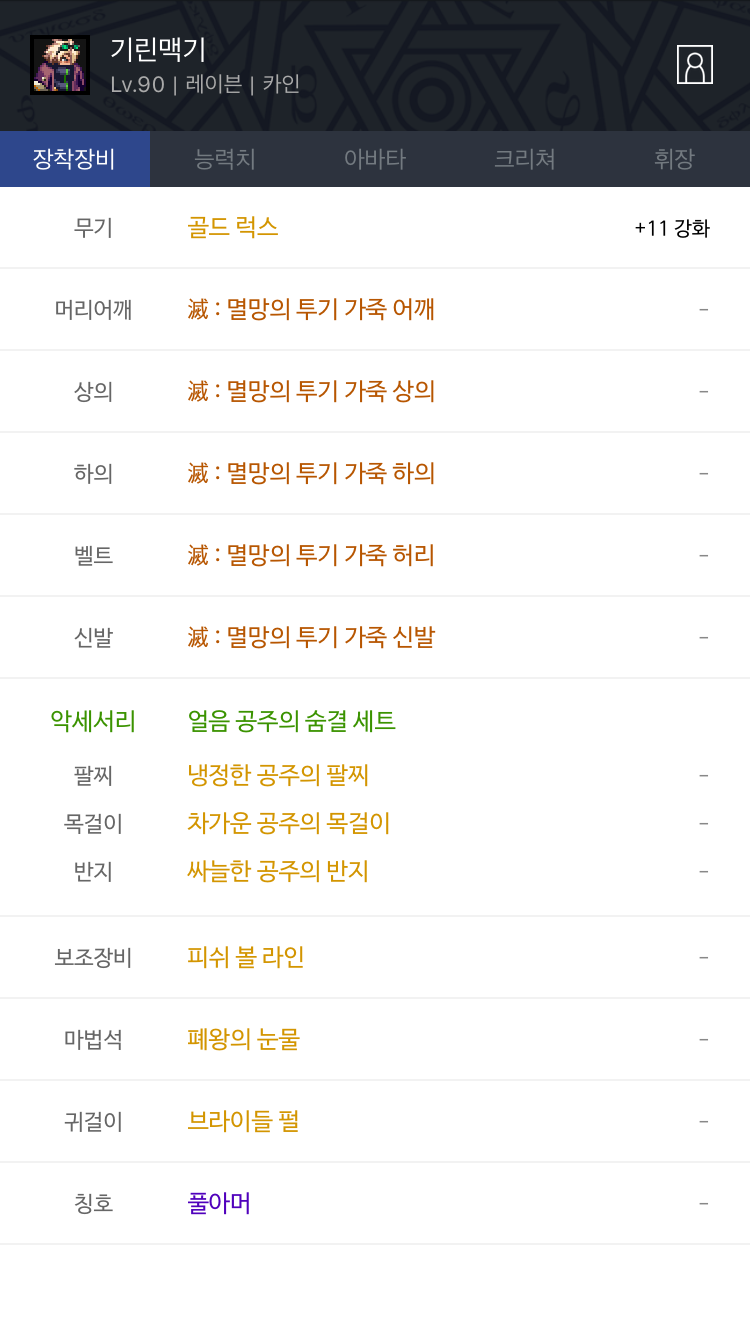Click bracelet 냉정한 공주의 팔찌

279,775
